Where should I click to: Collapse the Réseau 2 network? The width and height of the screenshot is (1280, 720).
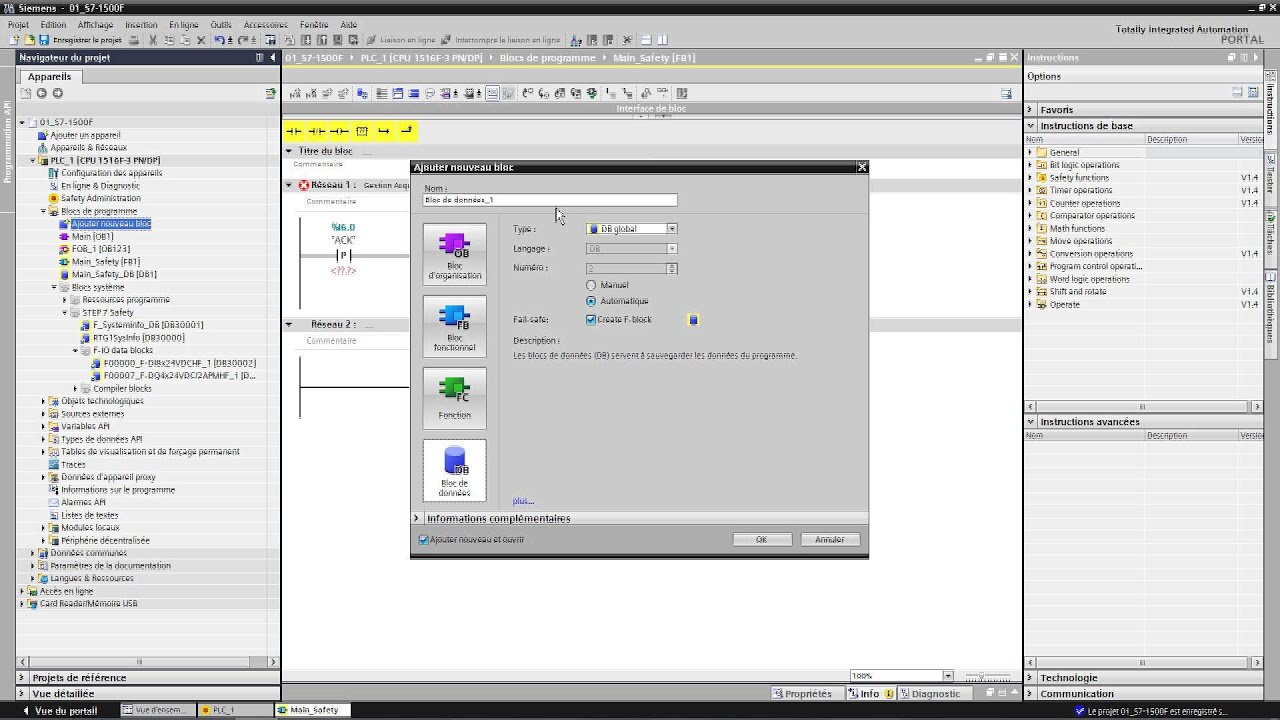pos(289,325)
